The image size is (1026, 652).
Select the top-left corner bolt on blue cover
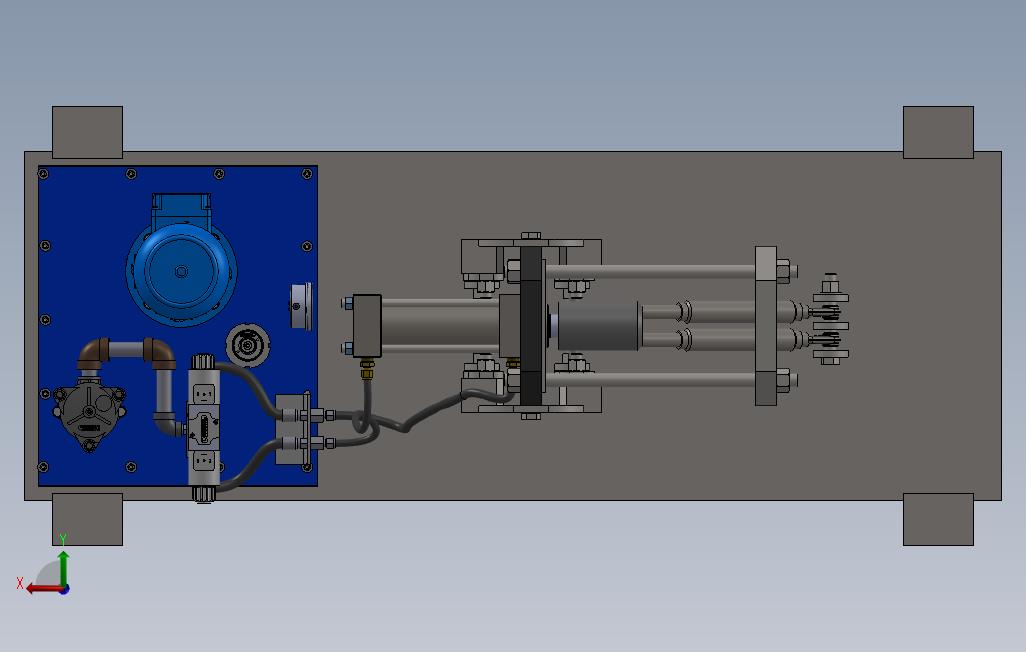point(44,174)
